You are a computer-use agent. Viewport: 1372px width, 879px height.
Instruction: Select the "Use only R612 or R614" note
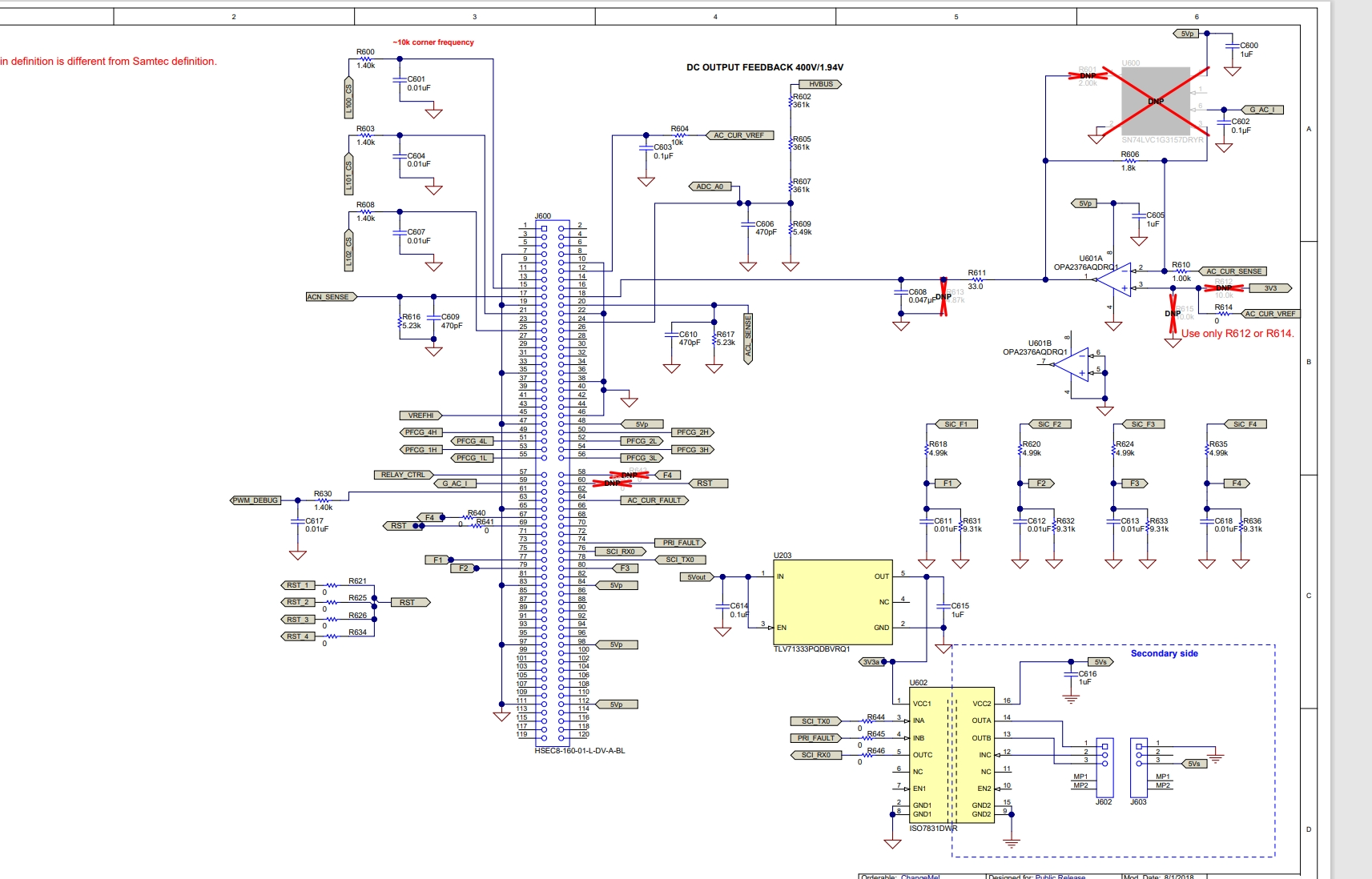1237,333
